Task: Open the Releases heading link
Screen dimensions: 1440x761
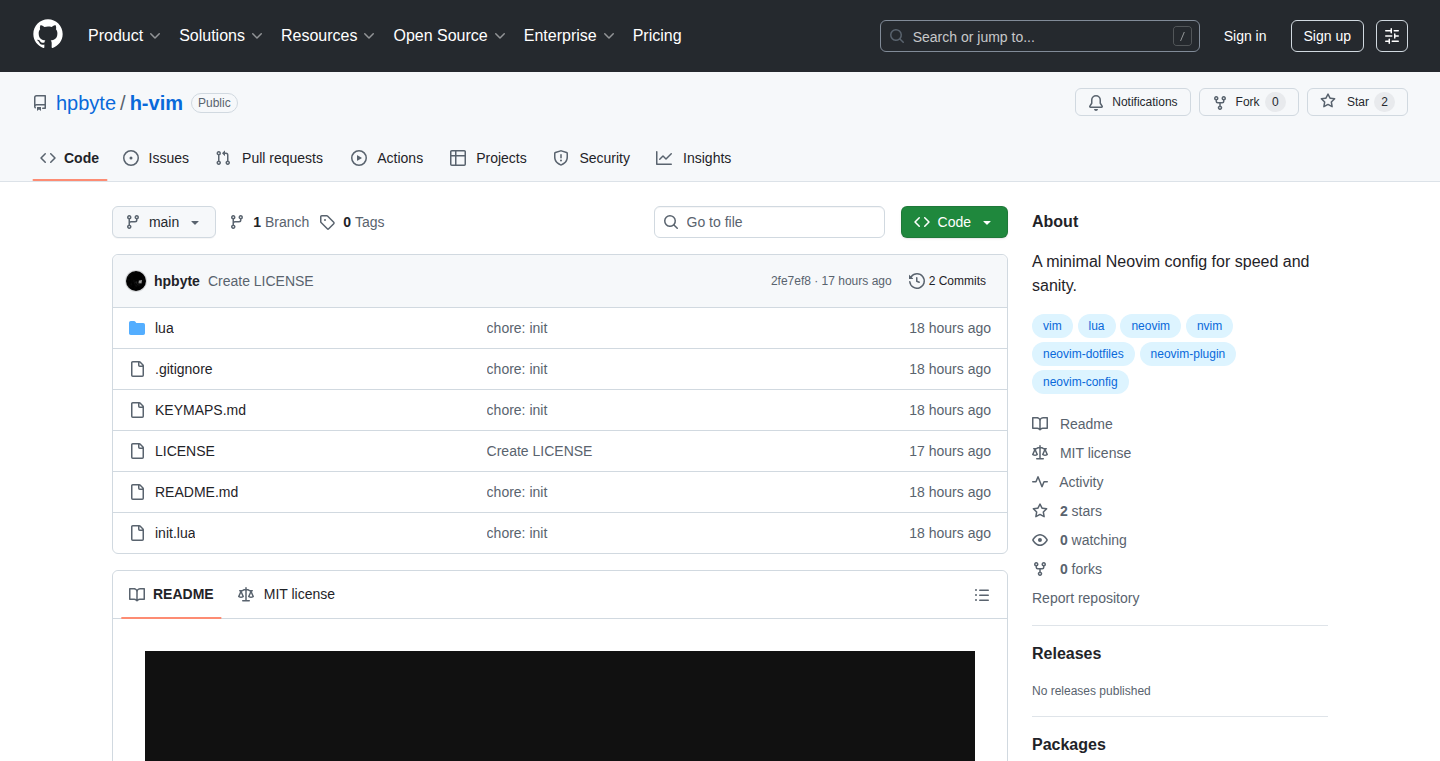Action: point(1066,653)
